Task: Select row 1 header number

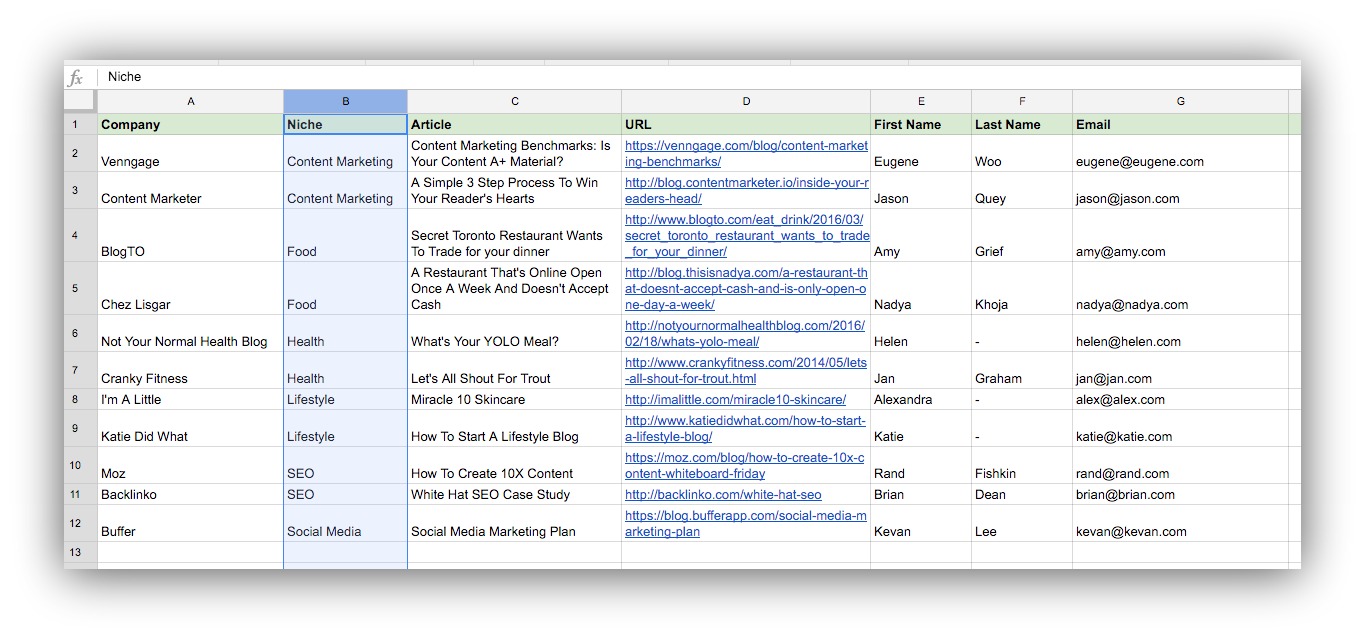Action: [81, 125]
